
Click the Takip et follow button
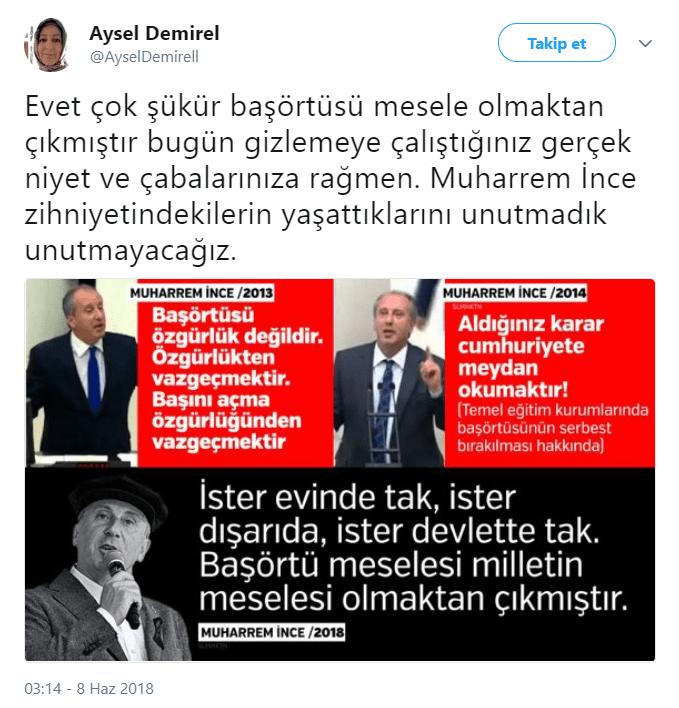pos(556,43)
